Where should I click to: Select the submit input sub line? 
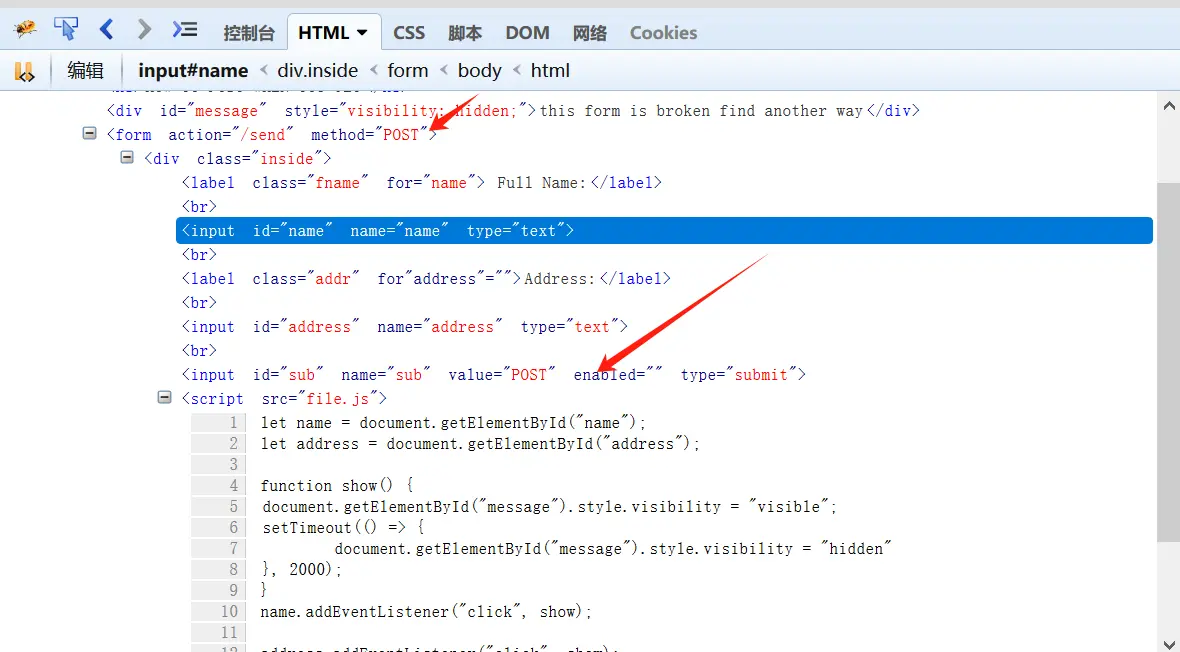pyautogui.click(x=493, y=375)
